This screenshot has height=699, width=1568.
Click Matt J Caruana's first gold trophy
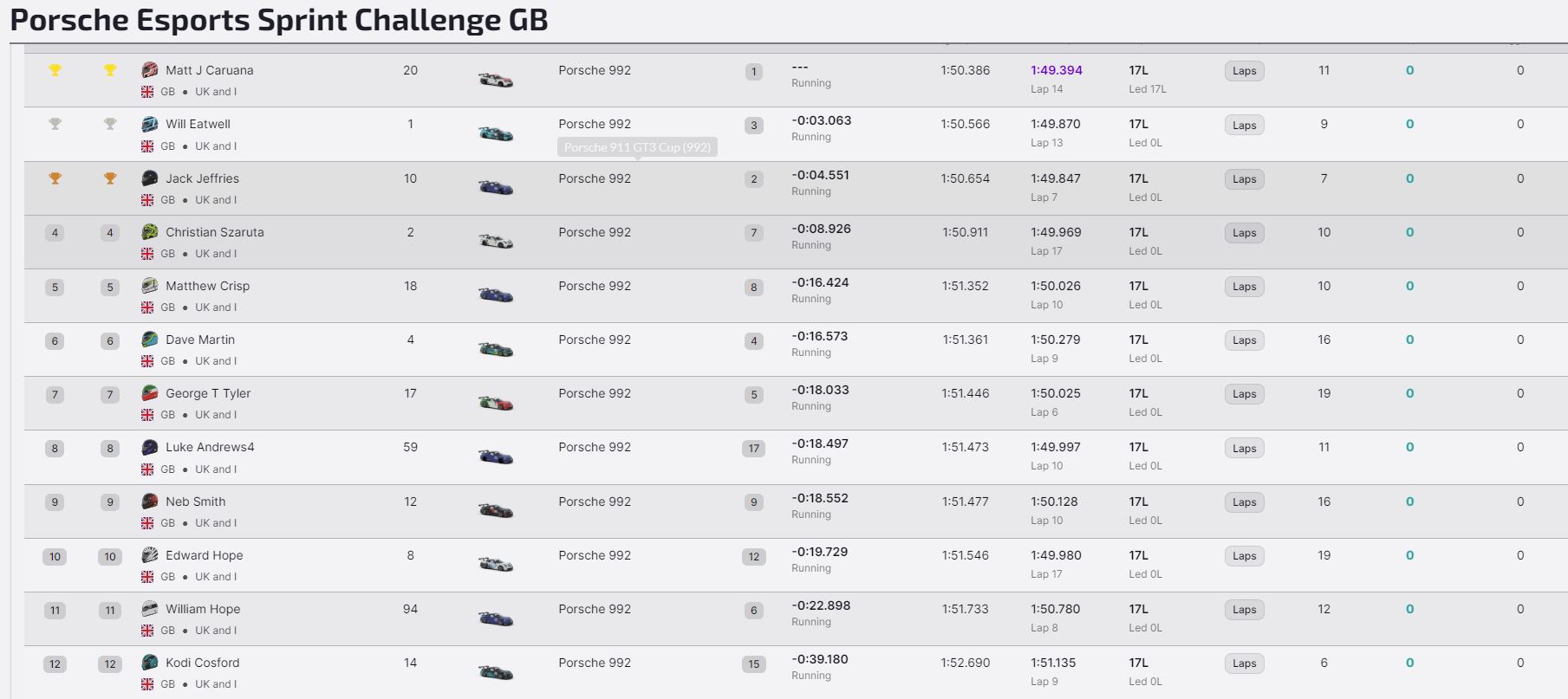tap(55, 70)
